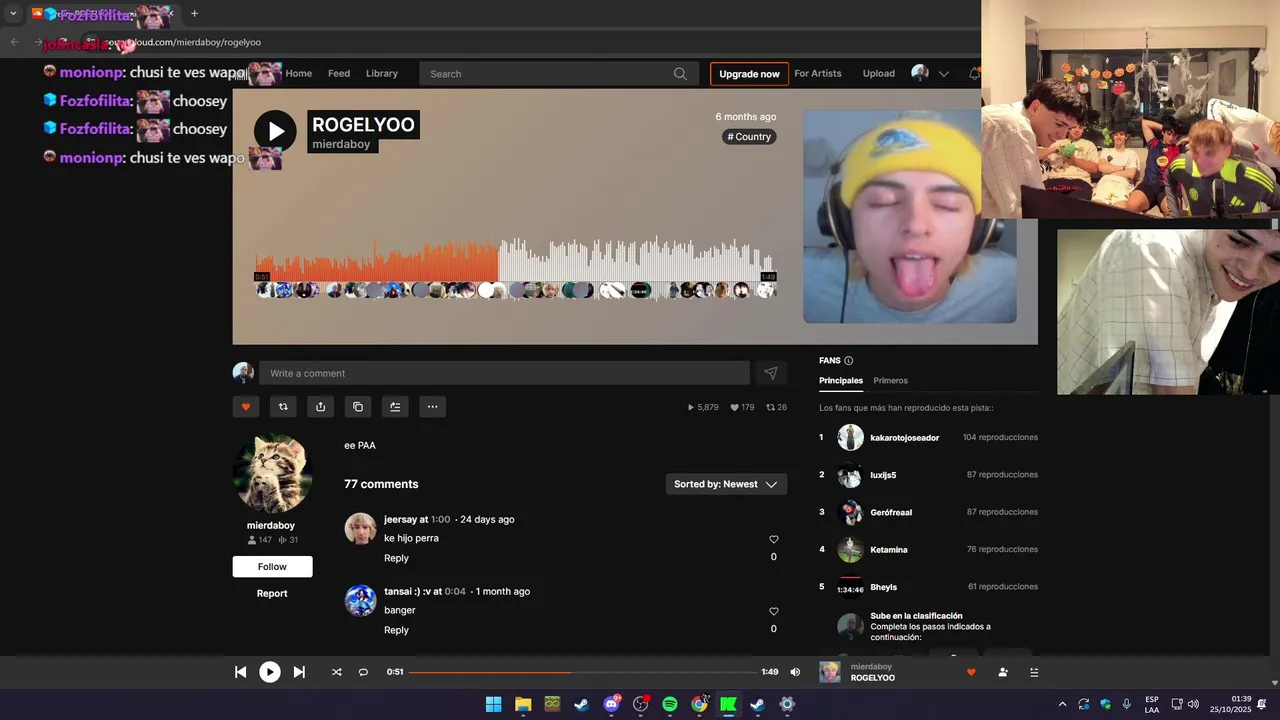Open fan Bheyls profile
This screenshot has width=1280, height=720.
[883, 587]
